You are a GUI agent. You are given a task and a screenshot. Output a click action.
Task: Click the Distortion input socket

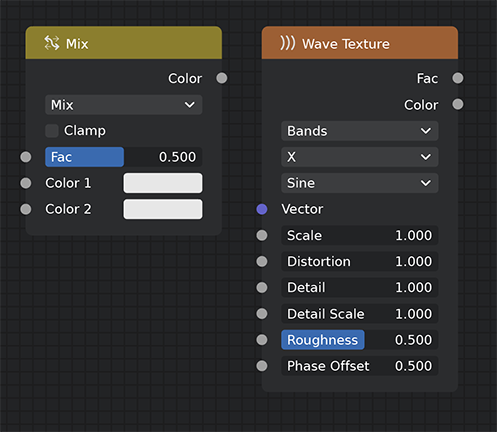(262, 261)
